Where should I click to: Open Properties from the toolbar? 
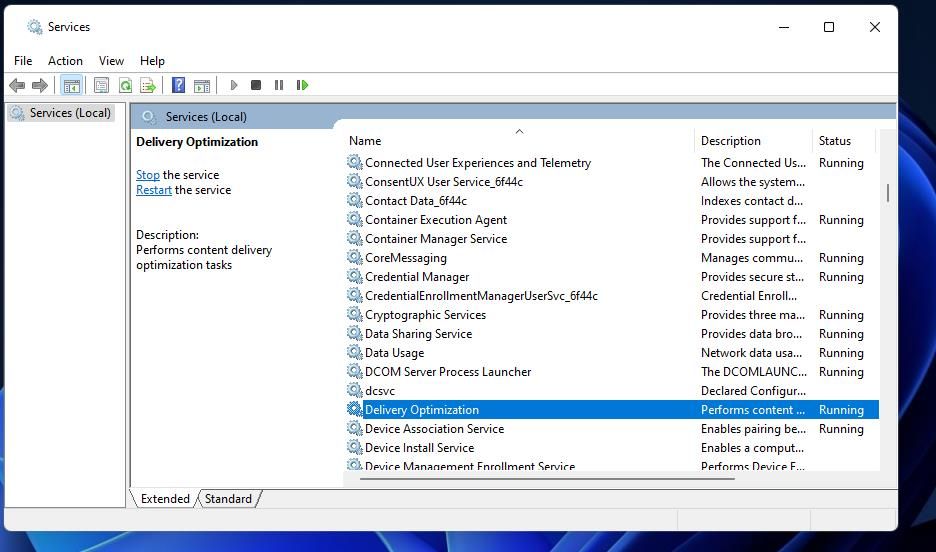pos(101,85)
